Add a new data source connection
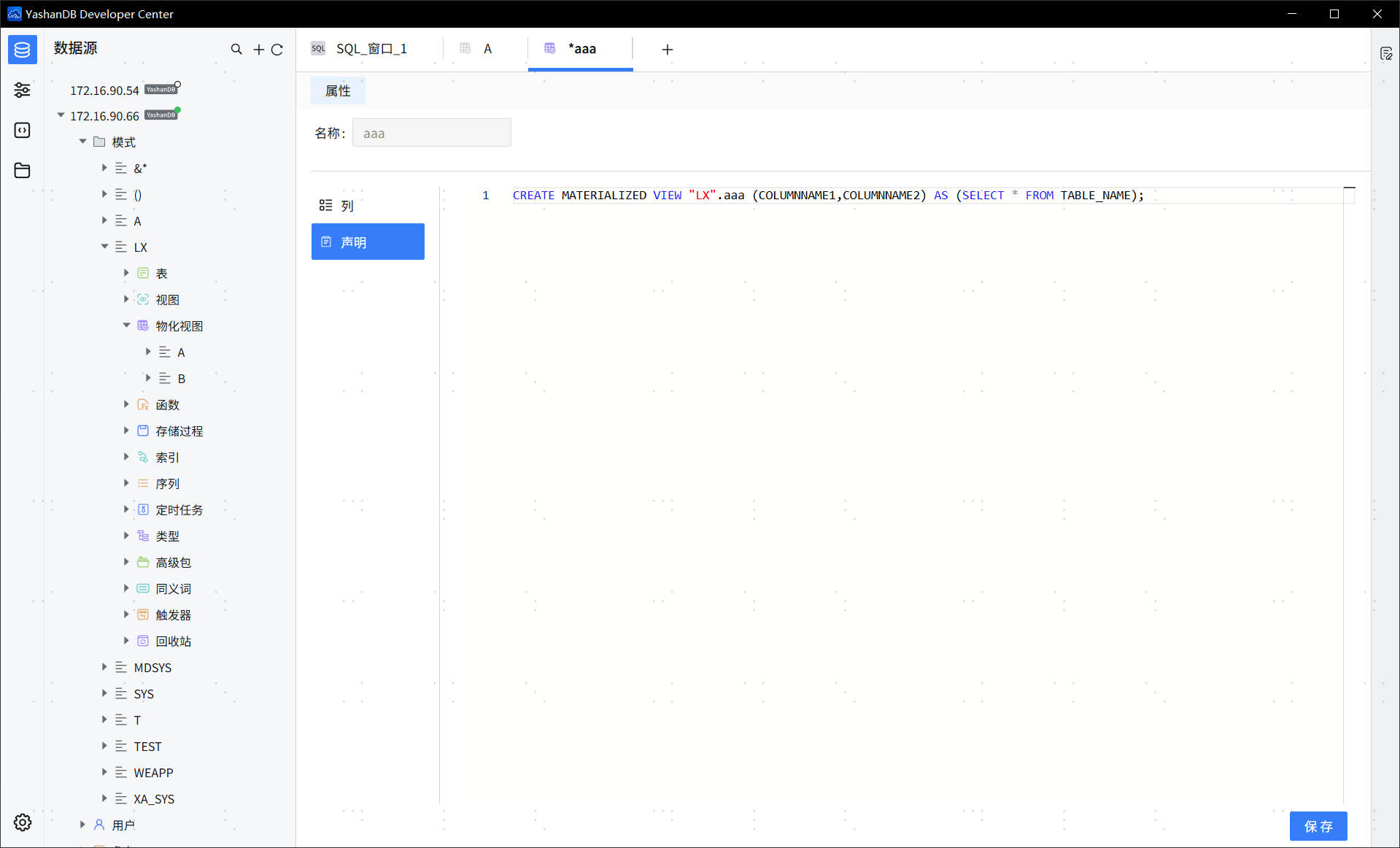The width and height of the screenshot is (1400, 848). 258,49
